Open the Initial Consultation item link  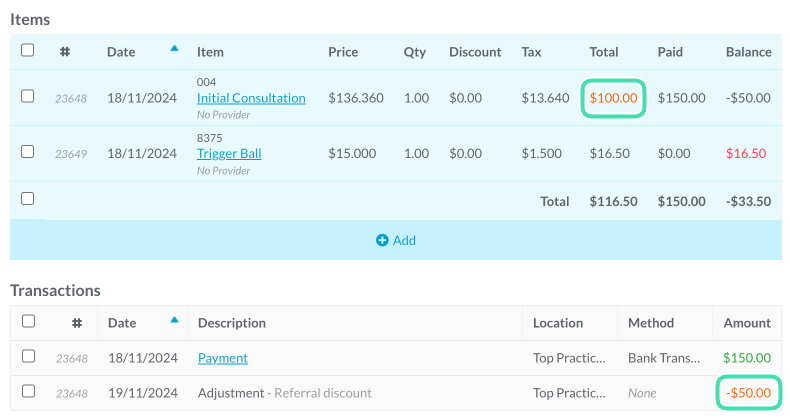click(x=251, y=98)
